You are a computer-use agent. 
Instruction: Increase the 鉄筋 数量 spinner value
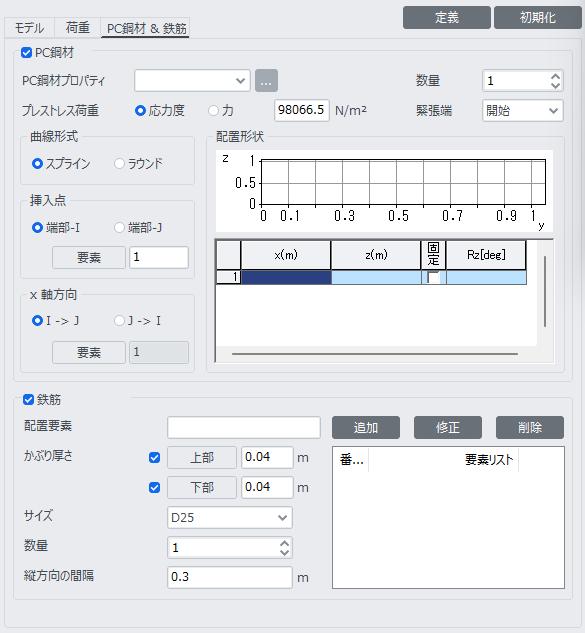(284, 543)
